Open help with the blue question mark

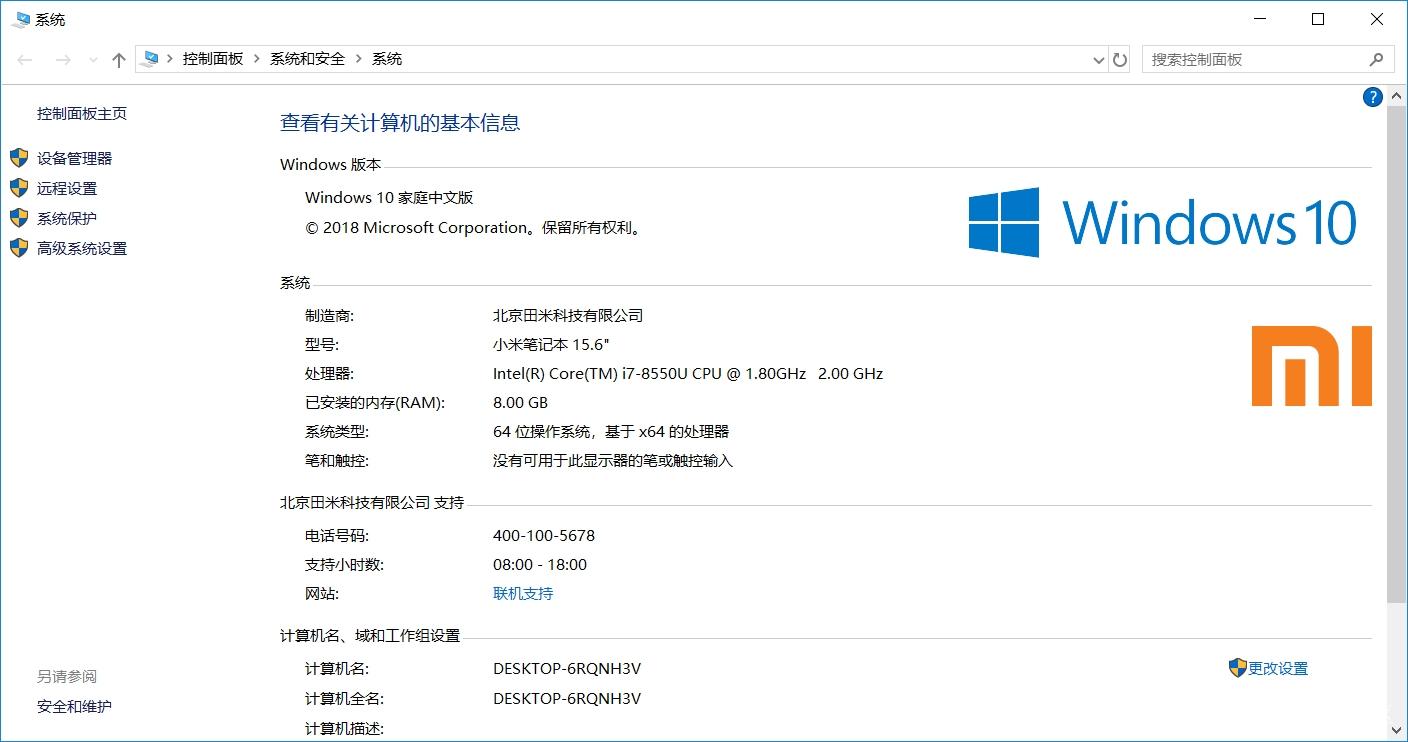coord(1372,97)
